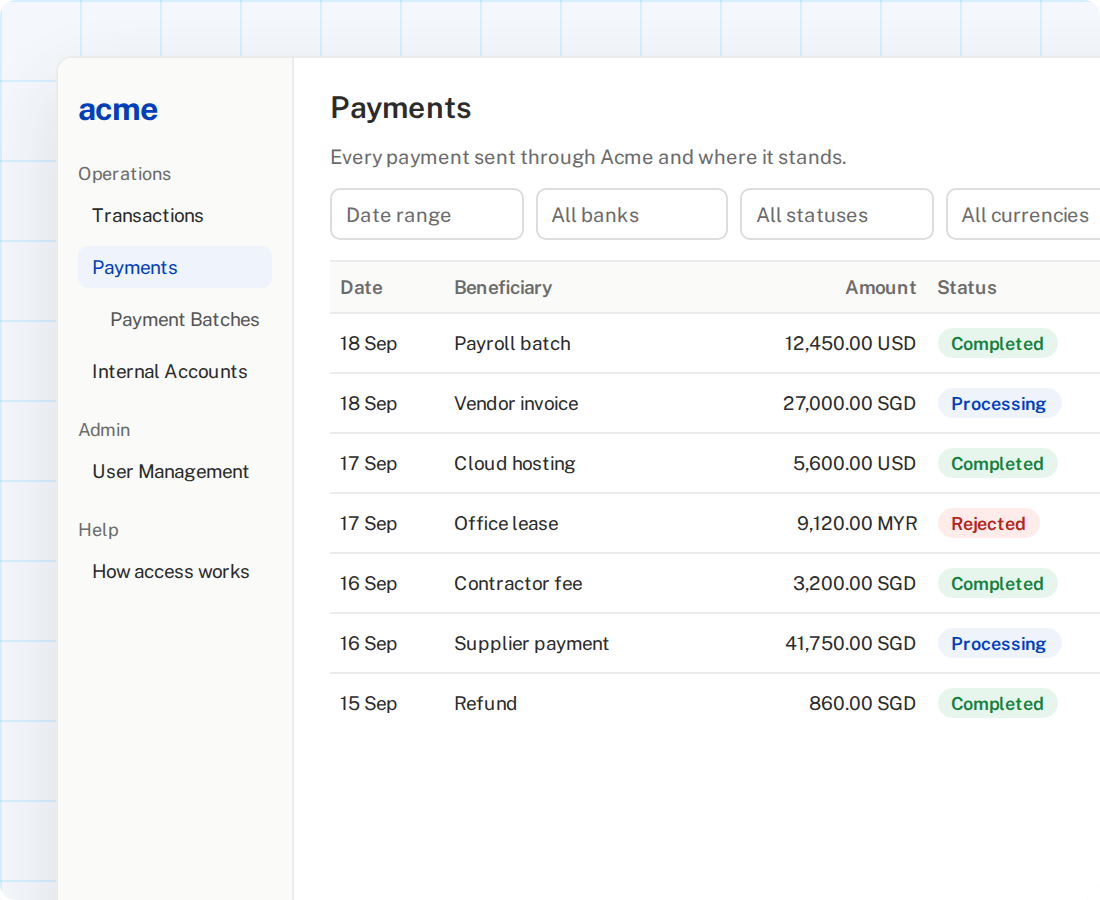Select the Payroll batch payment row
The height and width of the screenshot is (900, 1100).
pos(715,344)
